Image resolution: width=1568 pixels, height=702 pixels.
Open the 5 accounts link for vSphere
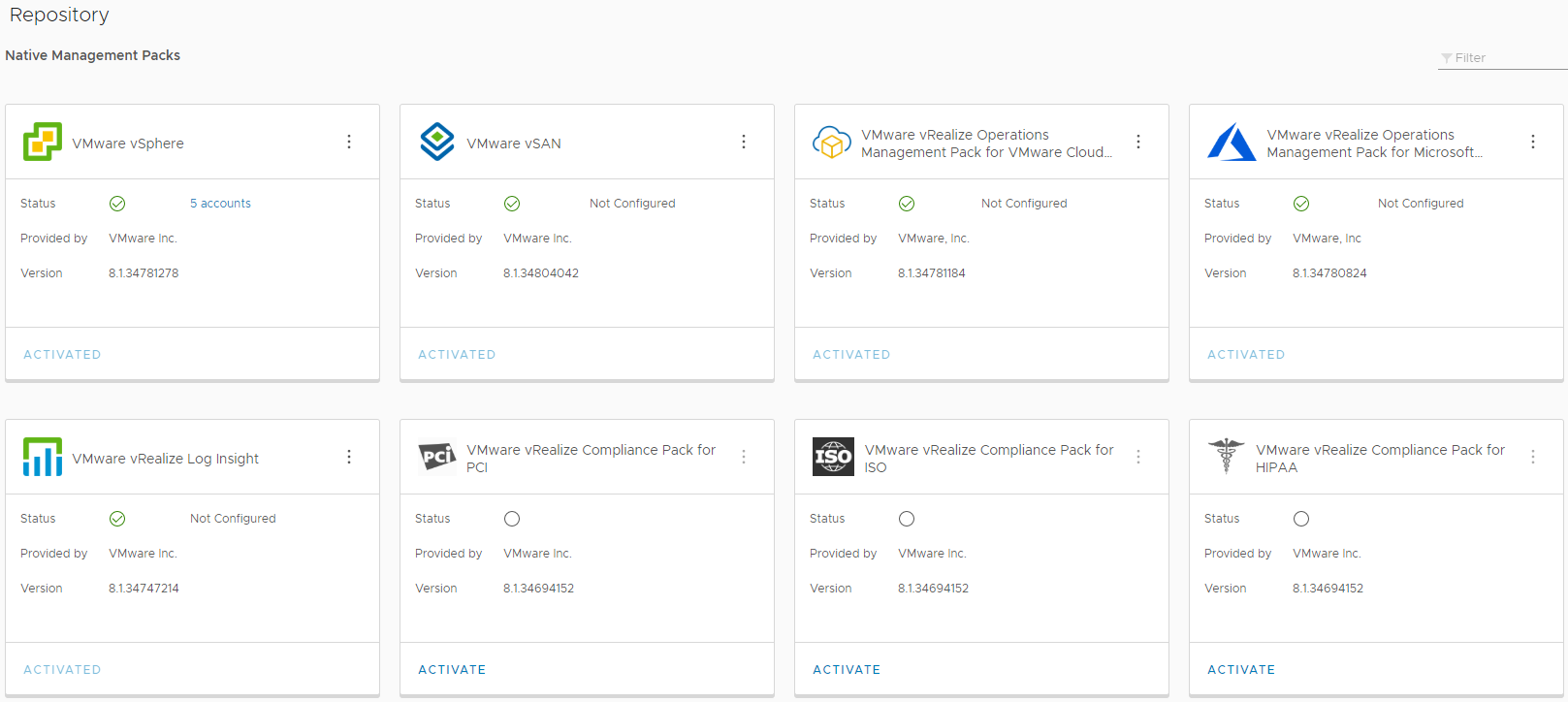(x=220, y=204)
